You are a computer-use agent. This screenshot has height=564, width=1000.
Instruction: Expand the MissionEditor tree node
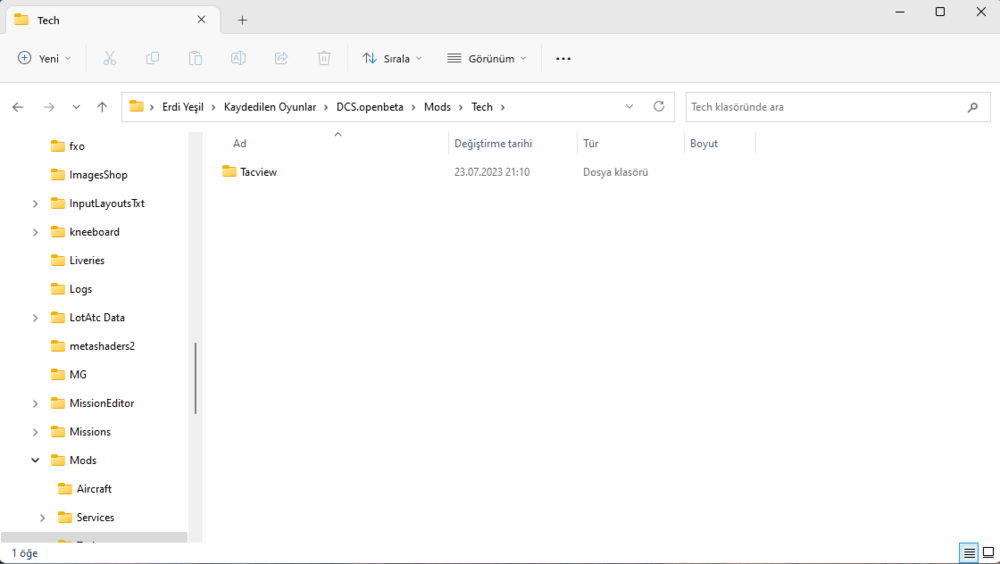click(x=35, y=403)
